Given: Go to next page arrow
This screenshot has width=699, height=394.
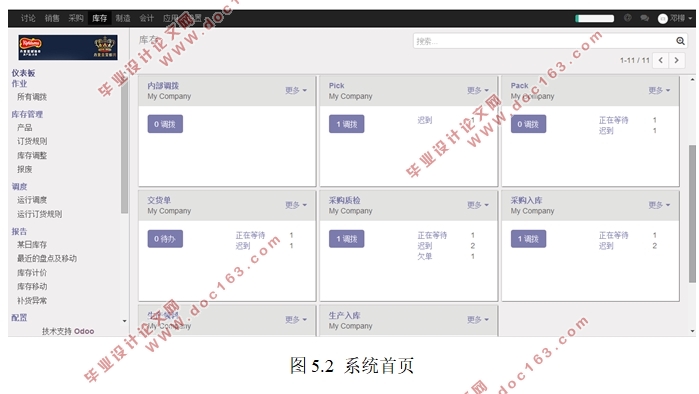Looking at the screenshot, I should click(x=676, y=60).
